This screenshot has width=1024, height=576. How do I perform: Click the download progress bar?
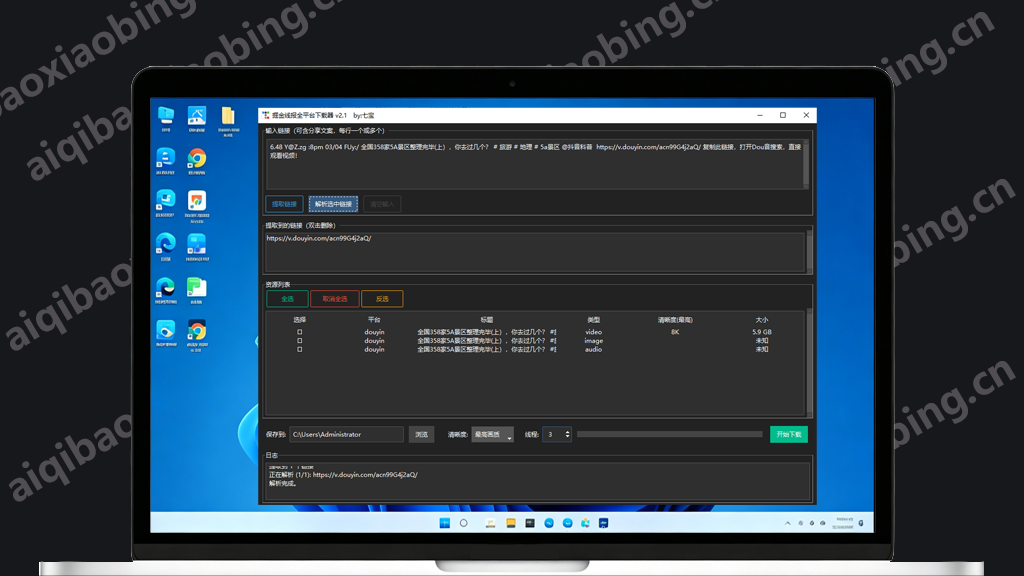pos(669,434)
